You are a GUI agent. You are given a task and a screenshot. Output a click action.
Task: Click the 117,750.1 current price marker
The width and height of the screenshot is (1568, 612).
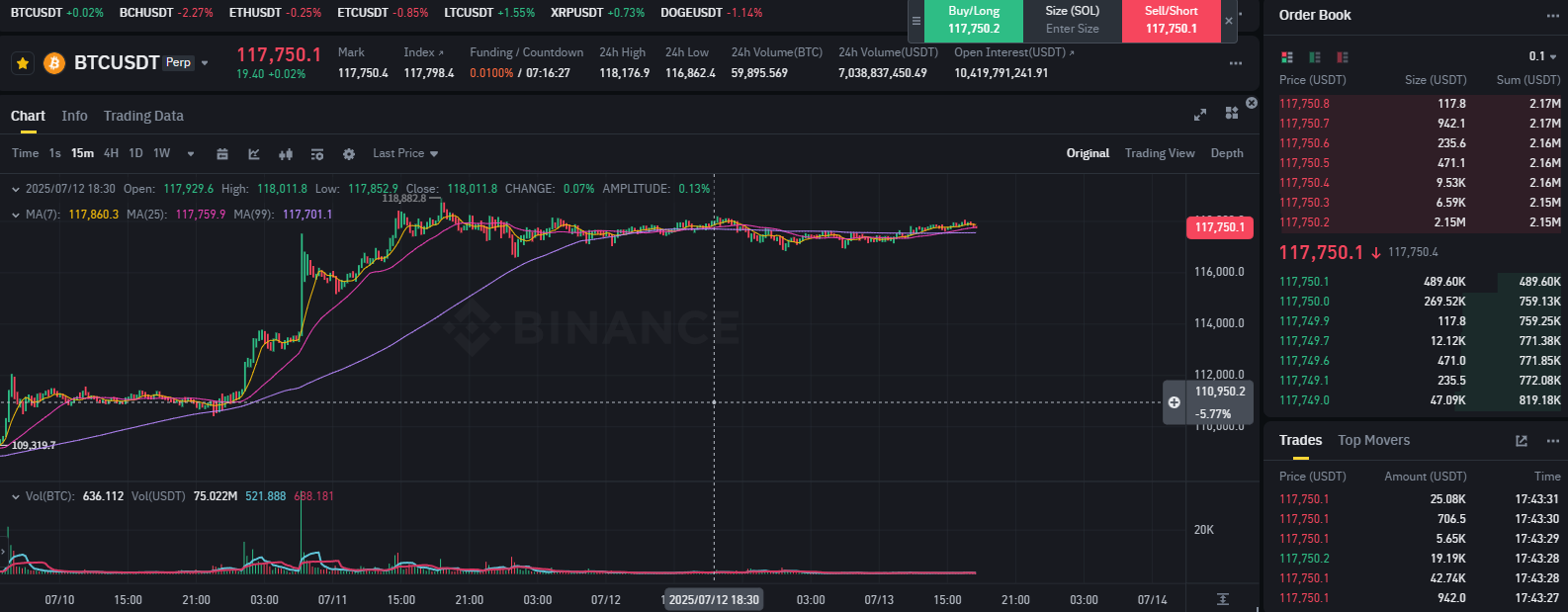pyautogui.click(x=1219, y=227)
